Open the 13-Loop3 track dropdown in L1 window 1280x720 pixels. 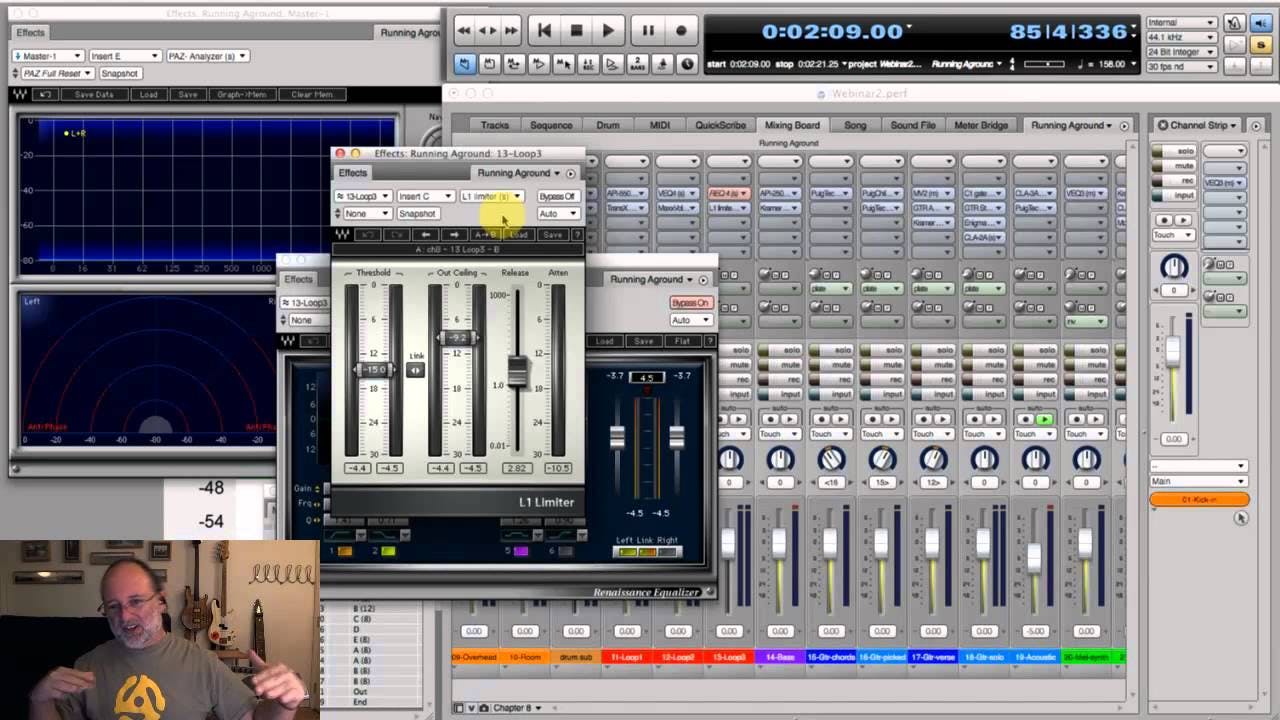tap(363, 196)
